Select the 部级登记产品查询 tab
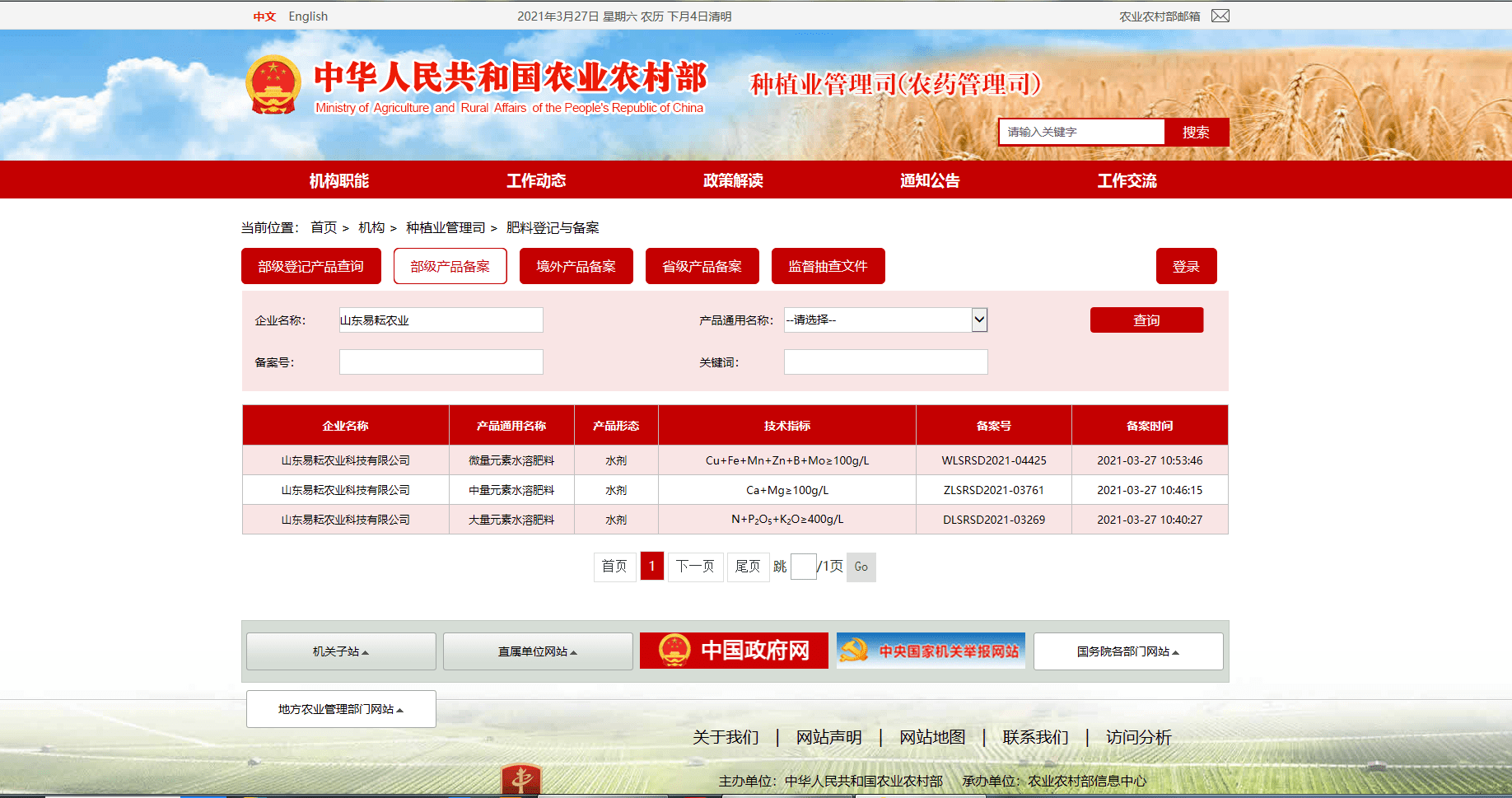This screenshot has height=798, width=1512. click(310, 266)
